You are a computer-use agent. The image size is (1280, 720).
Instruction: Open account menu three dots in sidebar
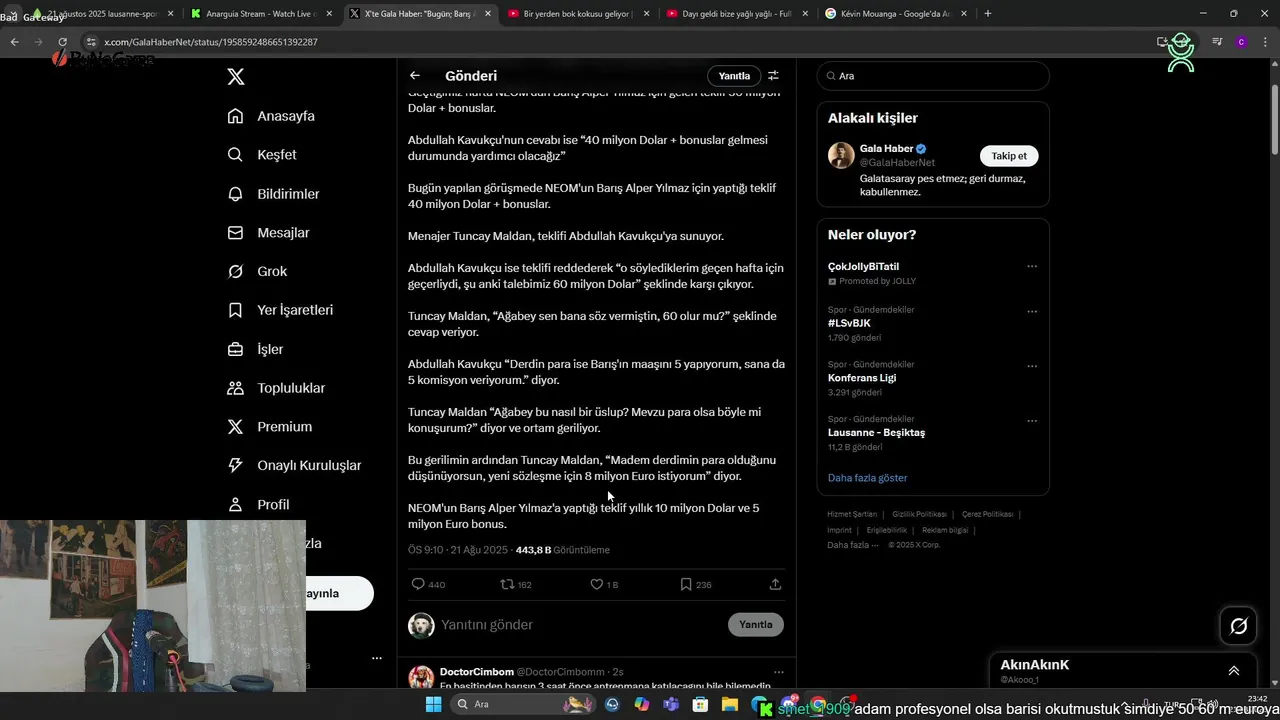tap(377, 658)
